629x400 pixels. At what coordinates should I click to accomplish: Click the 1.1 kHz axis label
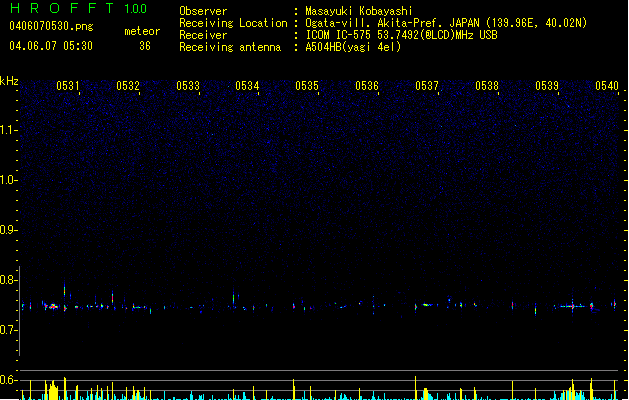pos(8,130)
